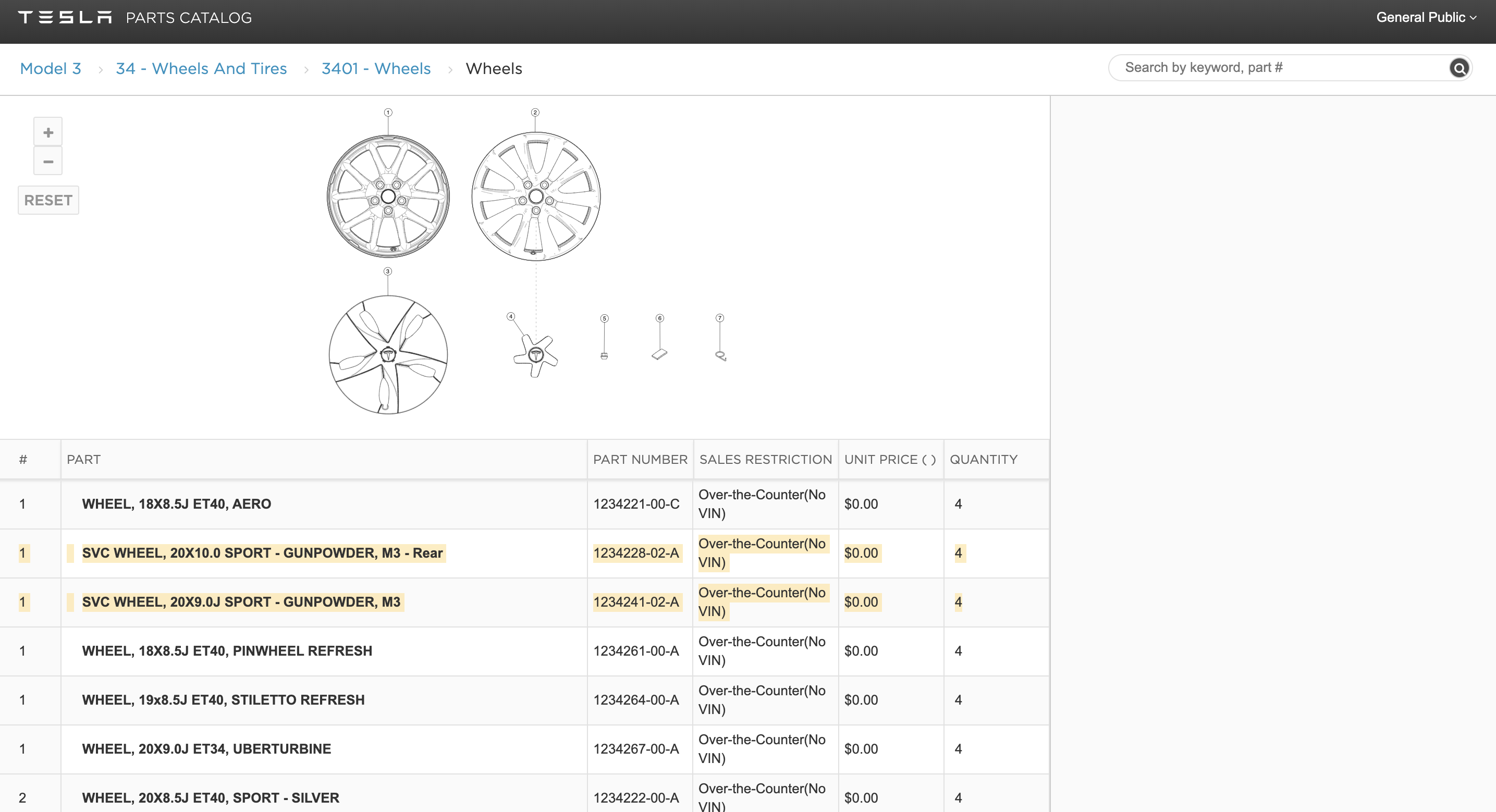Click Wheels current breadcrumb text

pos(494,69)
